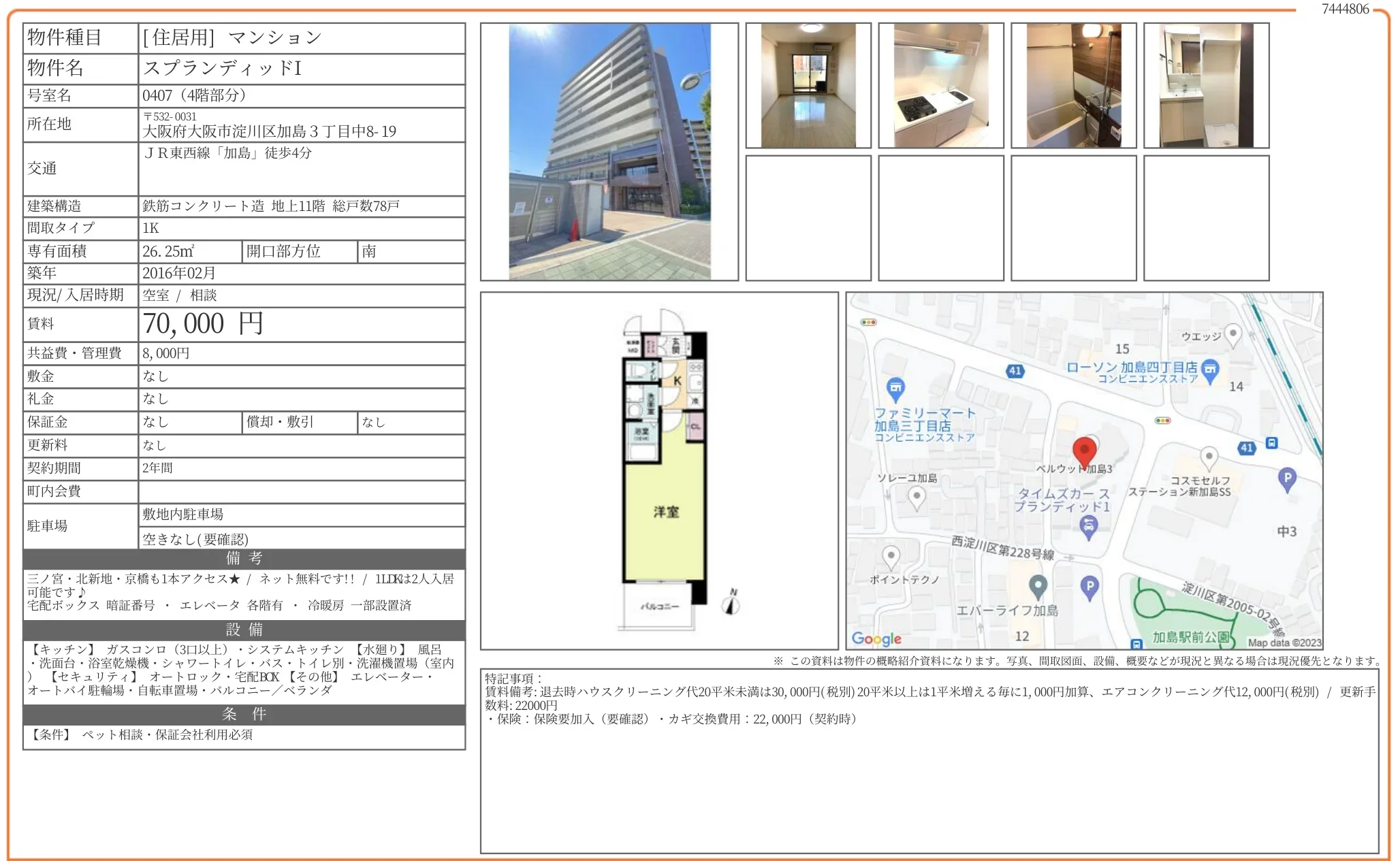This screenshot has width=1400, height=861.
Task: Click the traffic light icon at the intersection
Action: point(1162,421)
